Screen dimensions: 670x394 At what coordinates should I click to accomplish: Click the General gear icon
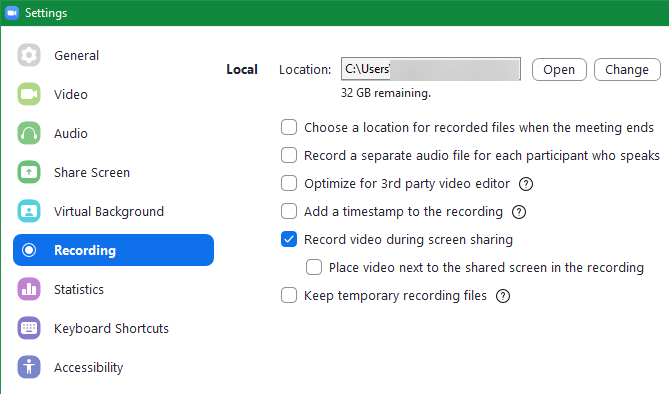pyautogui.click(x=29, y=55)
